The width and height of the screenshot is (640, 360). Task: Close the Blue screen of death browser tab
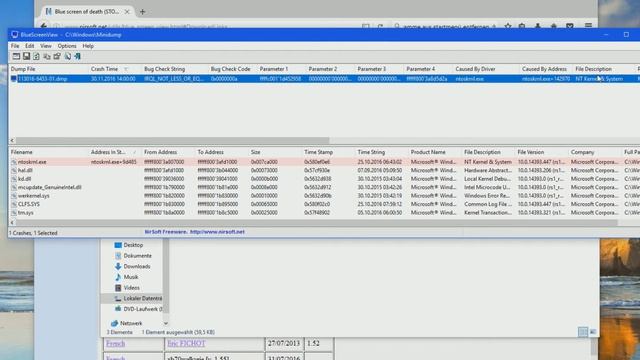point(127,12)
